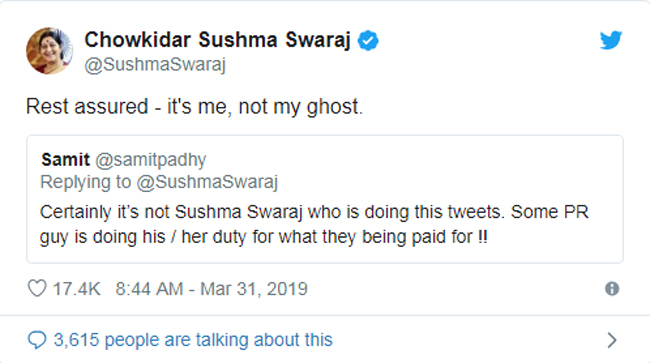Click the blue verified badge icon
The width and height of the screenshot is (650, 363).
point(368,41)
